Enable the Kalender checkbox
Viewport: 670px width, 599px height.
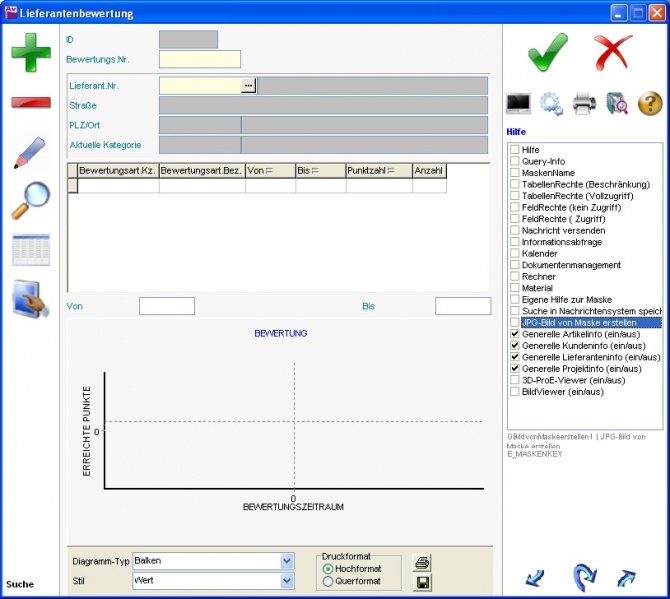[x=515, y=254]
